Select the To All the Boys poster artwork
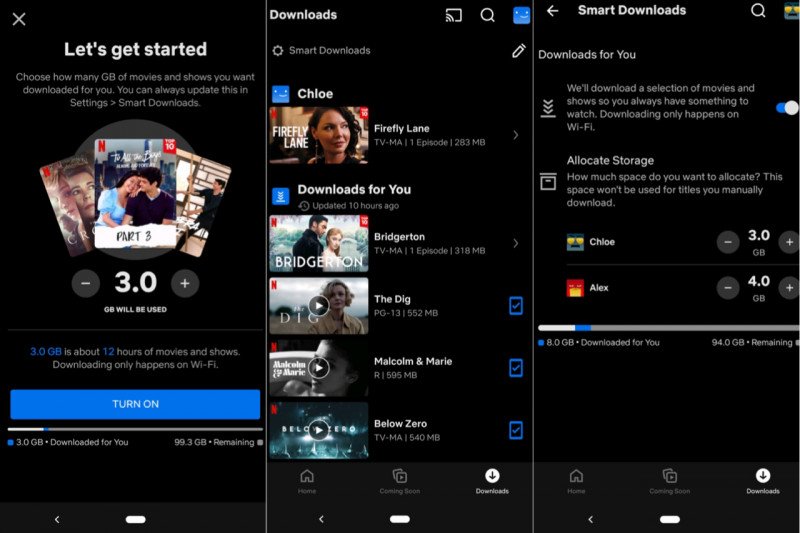The image size is (800, 533). click(135, 193)
